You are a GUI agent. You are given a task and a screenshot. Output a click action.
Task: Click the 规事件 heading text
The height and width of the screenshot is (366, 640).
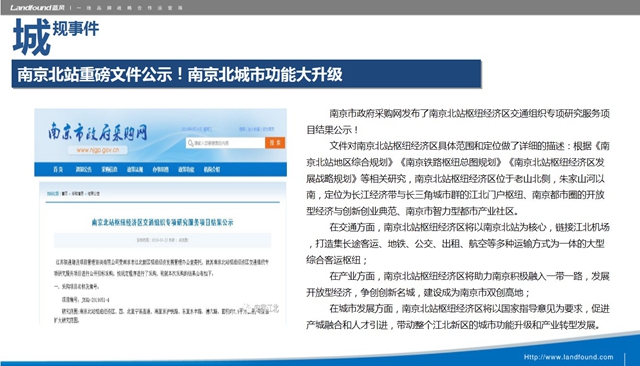76,29
